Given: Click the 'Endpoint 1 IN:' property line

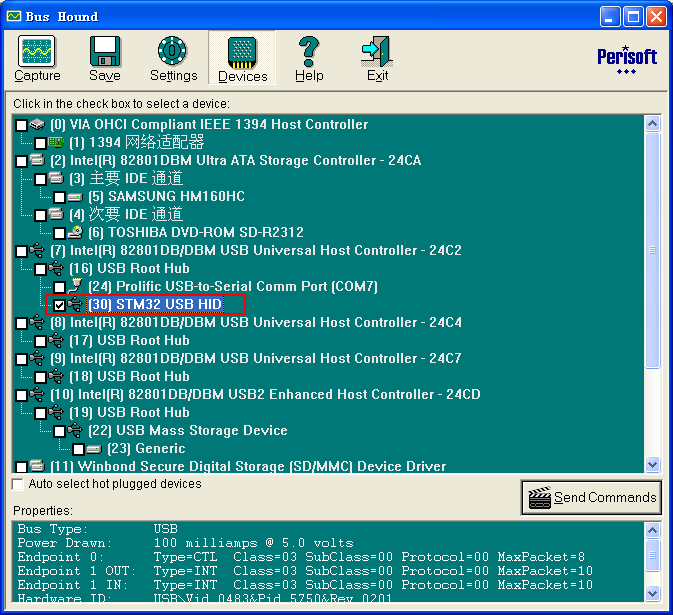Looking at the screenshot, I should pyautogui.click(x=305, y=585).
